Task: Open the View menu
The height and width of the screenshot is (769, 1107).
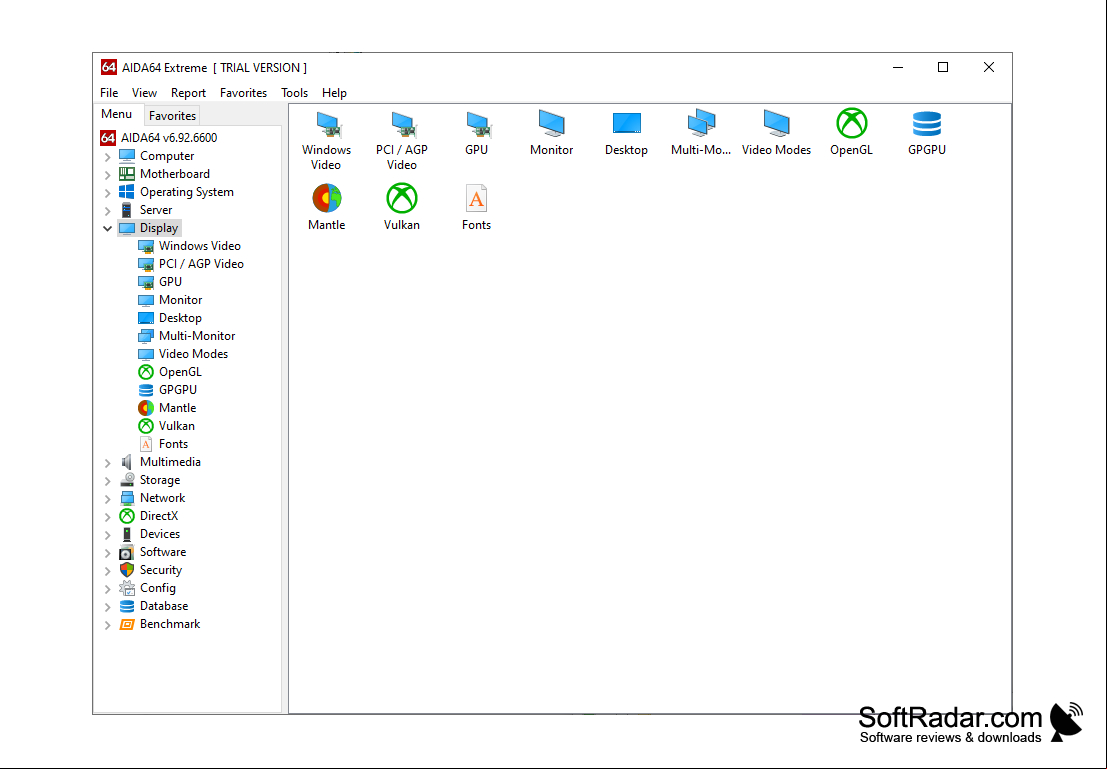Action: 144,93
